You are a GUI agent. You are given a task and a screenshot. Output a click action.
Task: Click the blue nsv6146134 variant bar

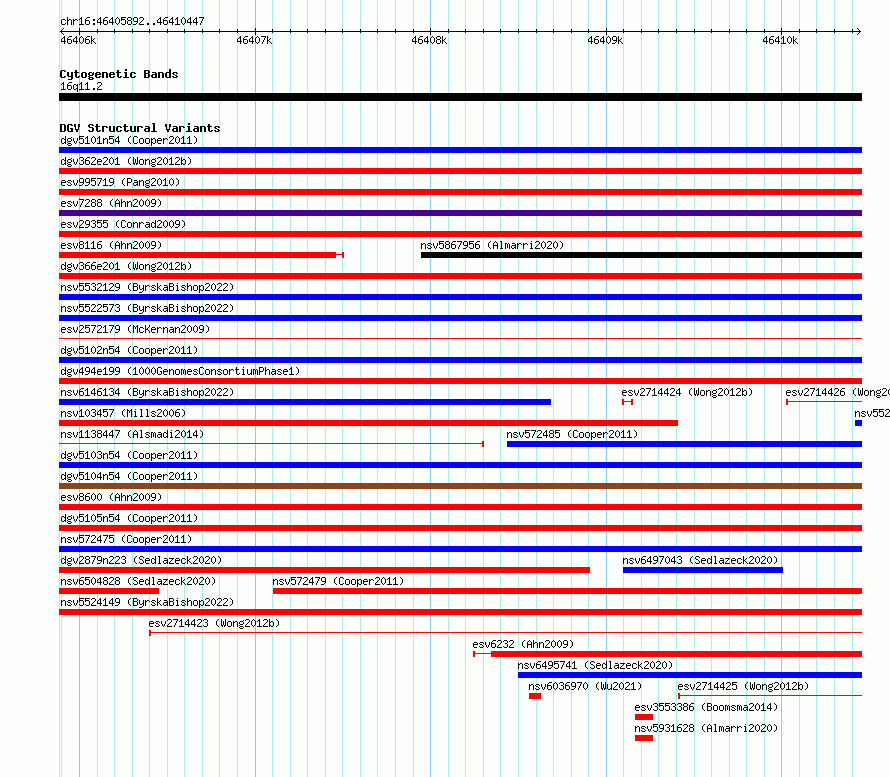tap(305, 402)
